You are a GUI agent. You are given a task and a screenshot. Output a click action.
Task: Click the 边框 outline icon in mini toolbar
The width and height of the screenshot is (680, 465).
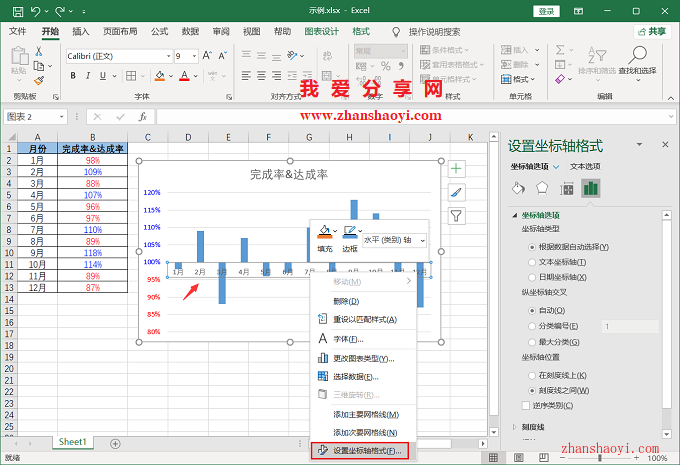click(x=350, y=232)
